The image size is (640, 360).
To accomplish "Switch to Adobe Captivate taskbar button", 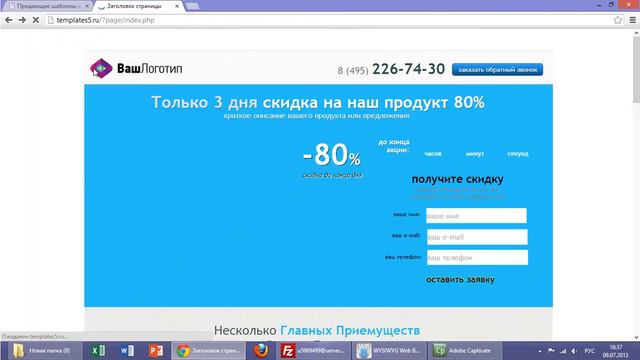I will pos(465,351).
